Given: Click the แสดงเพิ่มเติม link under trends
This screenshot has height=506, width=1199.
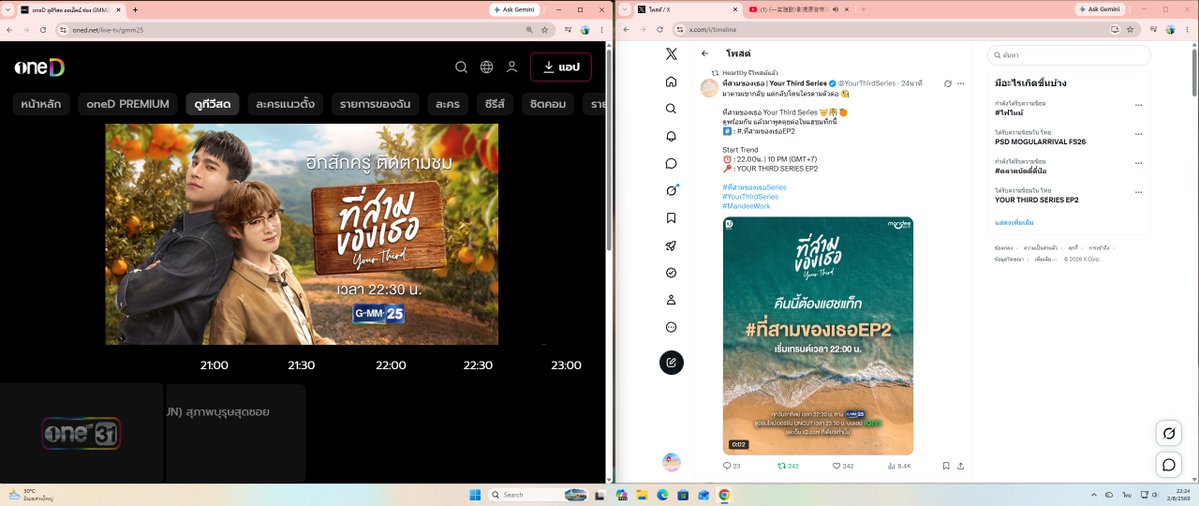Looking at the screenshot, I should 1014,222.
